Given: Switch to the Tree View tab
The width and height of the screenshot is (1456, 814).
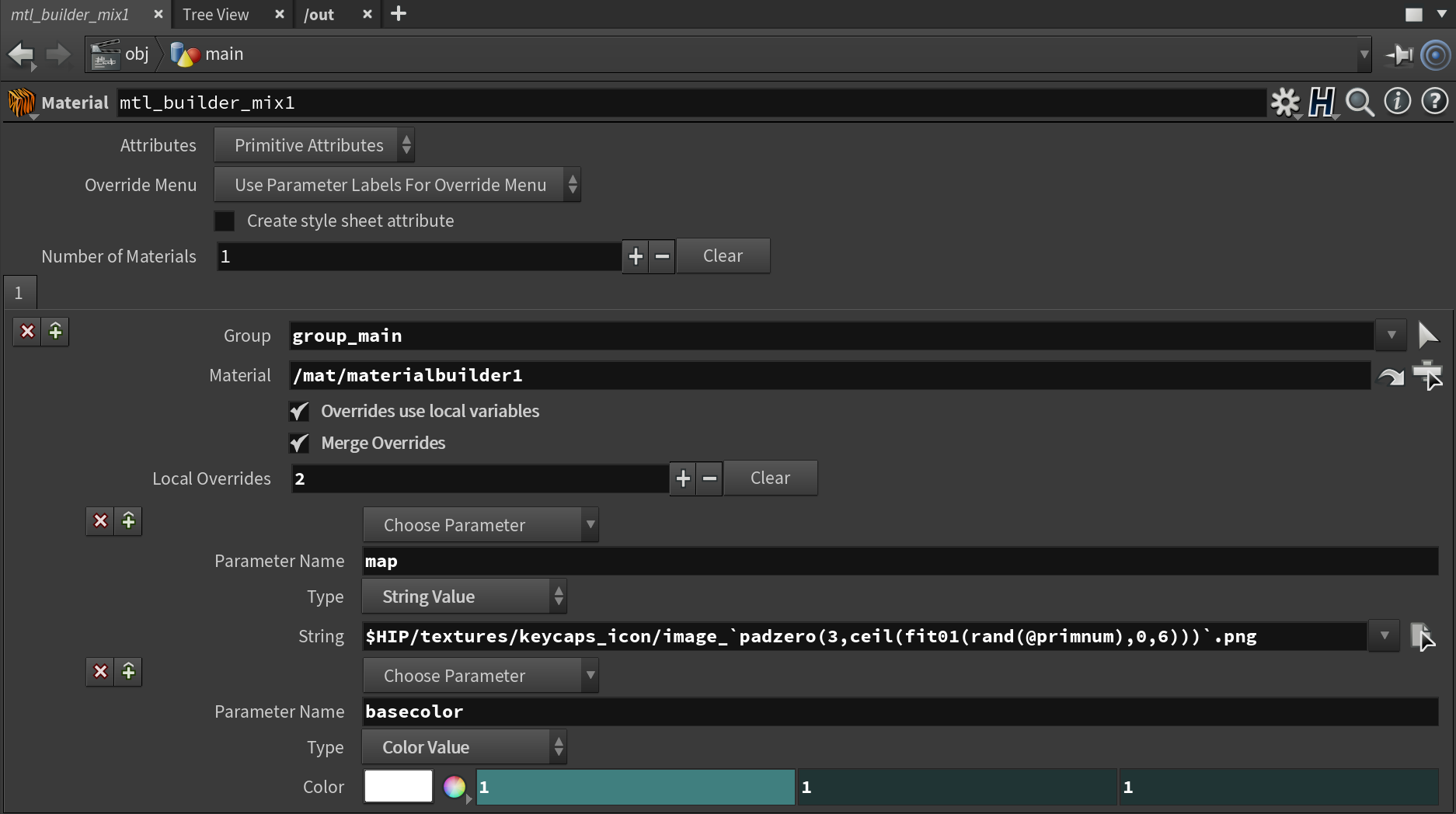Looking at the screenshot, I should [x=216, y=15].
